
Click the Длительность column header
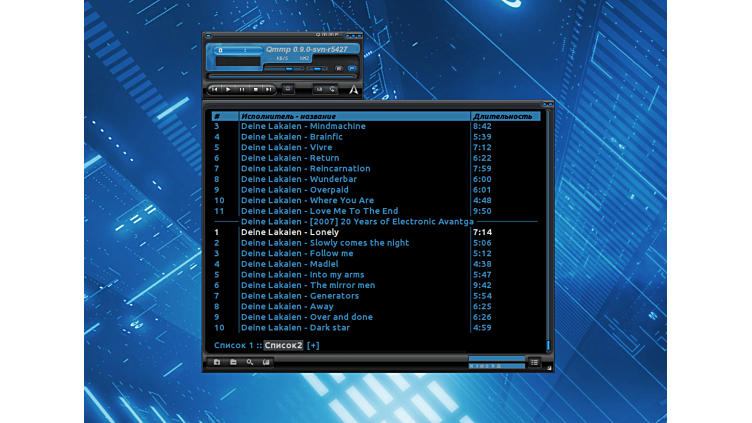pyautogui.click(x=503, y=116)
